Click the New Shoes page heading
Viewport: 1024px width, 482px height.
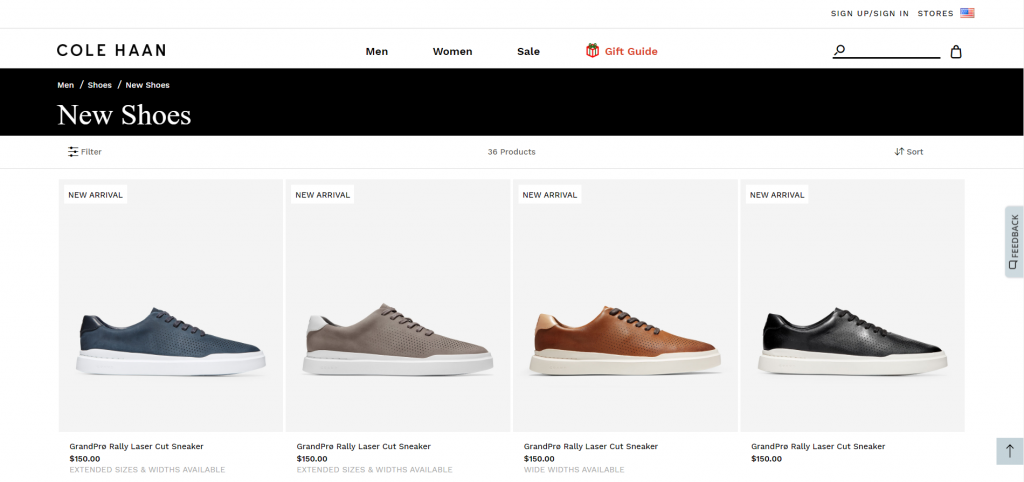pos(124,115)
